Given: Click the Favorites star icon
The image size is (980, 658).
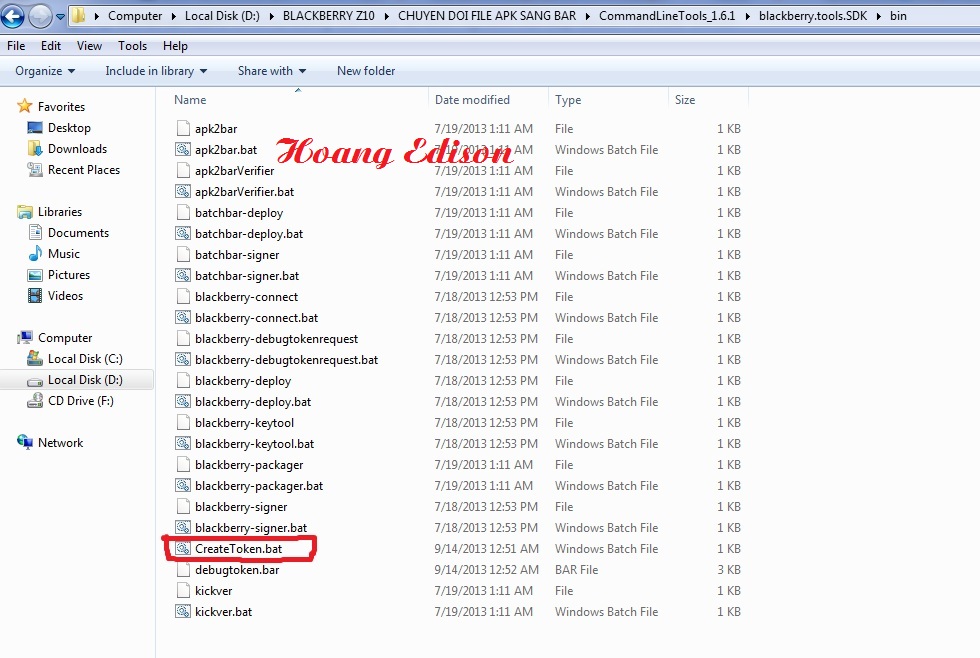Looking at the screenshot, I should click(x=24, y=106).
